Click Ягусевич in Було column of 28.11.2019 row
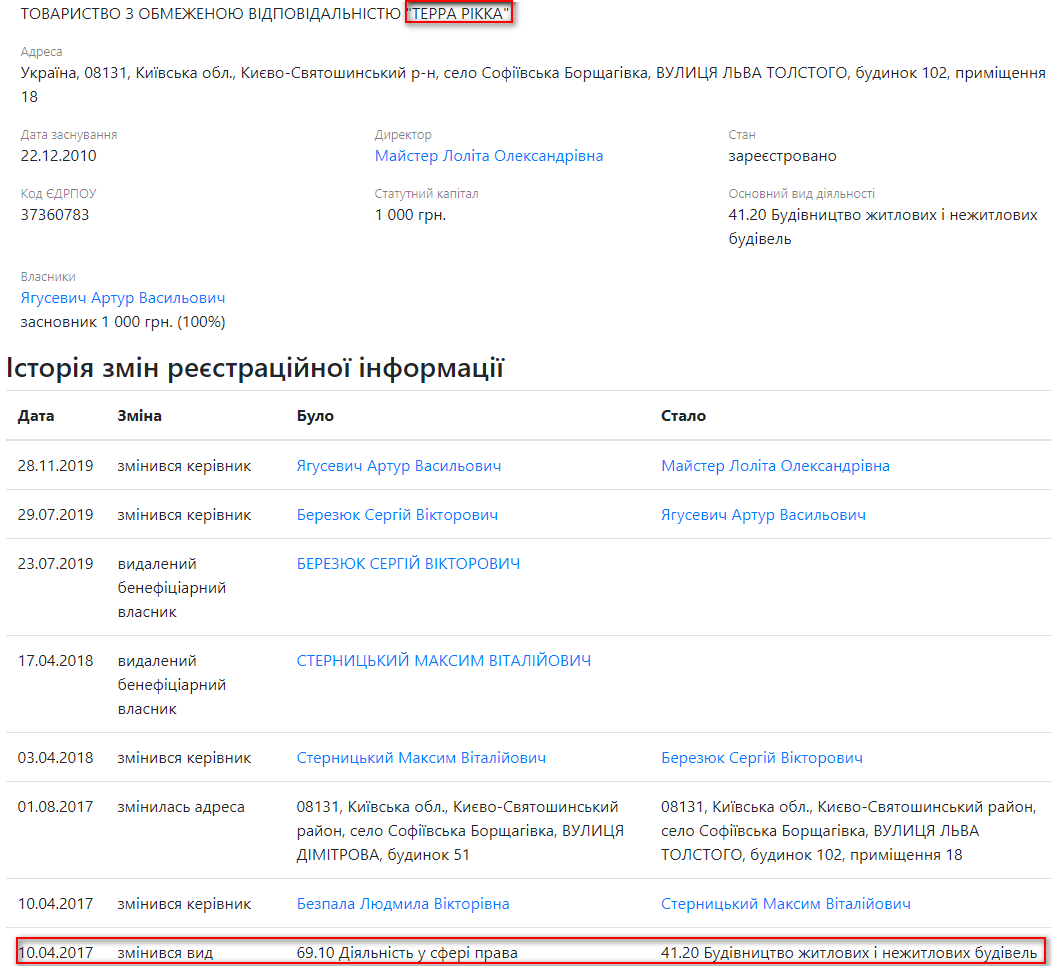 pos(399,466)
